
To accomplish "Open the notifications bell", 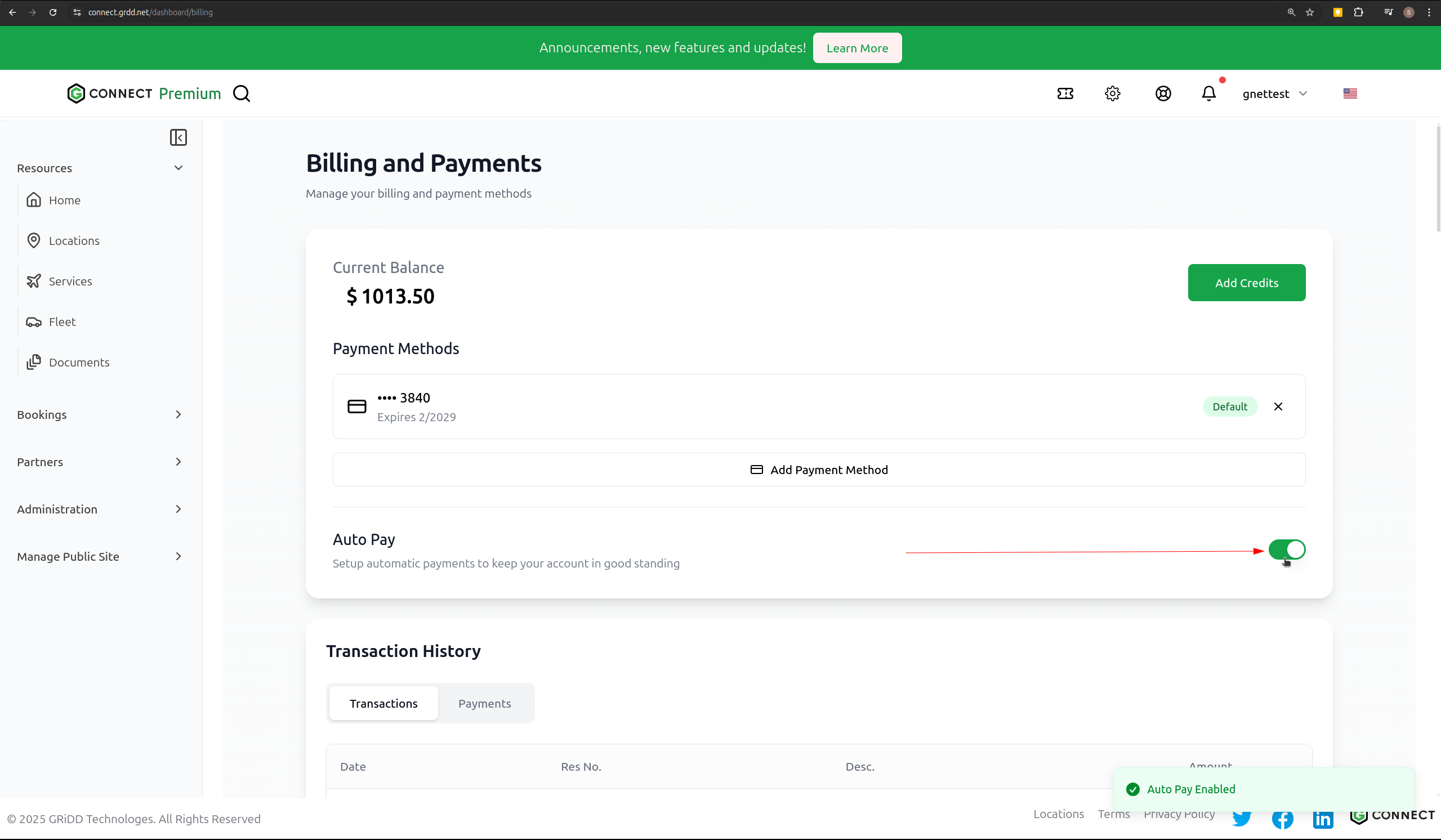I will click(1208, 94).
